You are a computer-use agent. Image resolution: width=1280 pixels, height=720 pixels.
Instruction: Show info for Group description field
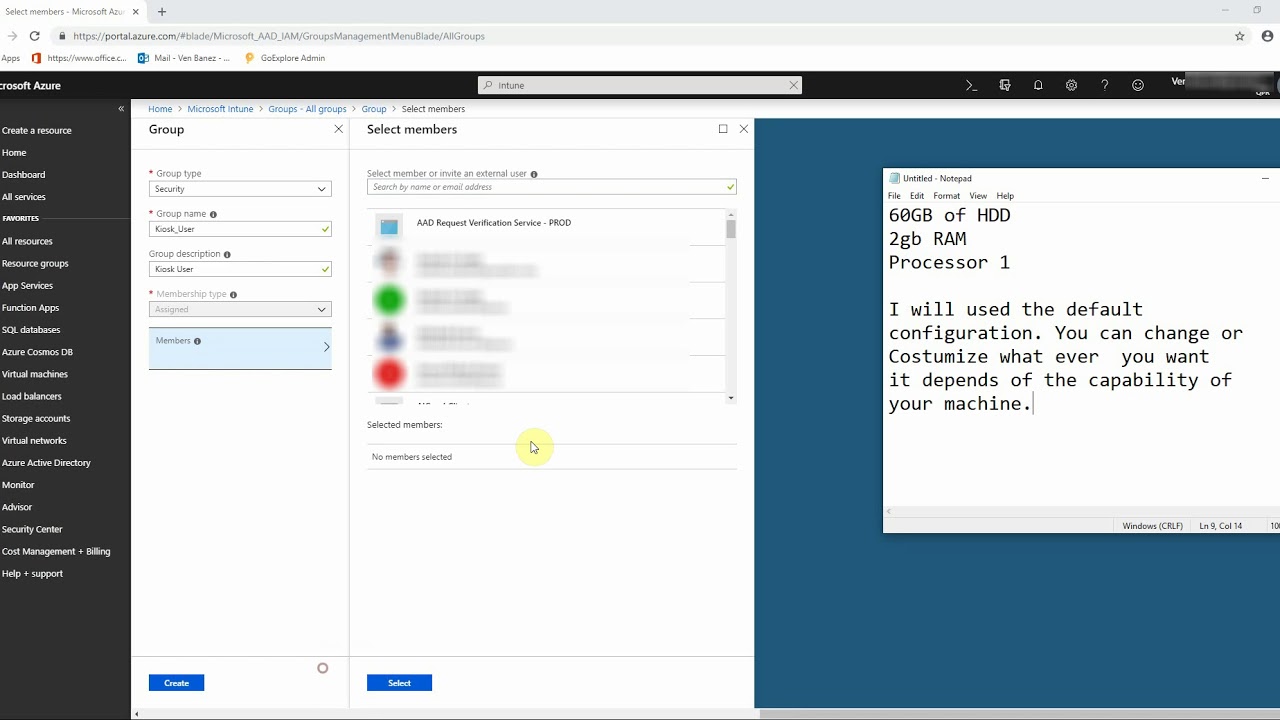click(227, 254)
